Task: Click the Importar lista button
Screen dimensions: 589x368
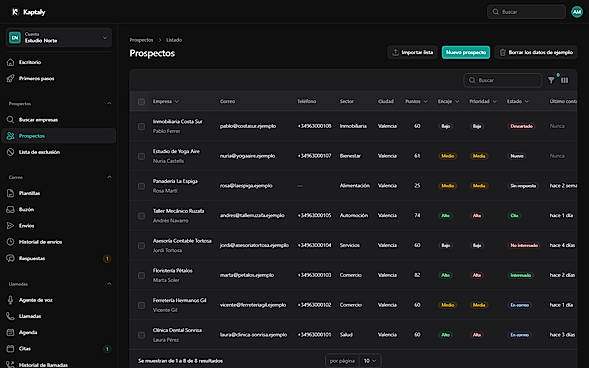Action: pos(413,53)
